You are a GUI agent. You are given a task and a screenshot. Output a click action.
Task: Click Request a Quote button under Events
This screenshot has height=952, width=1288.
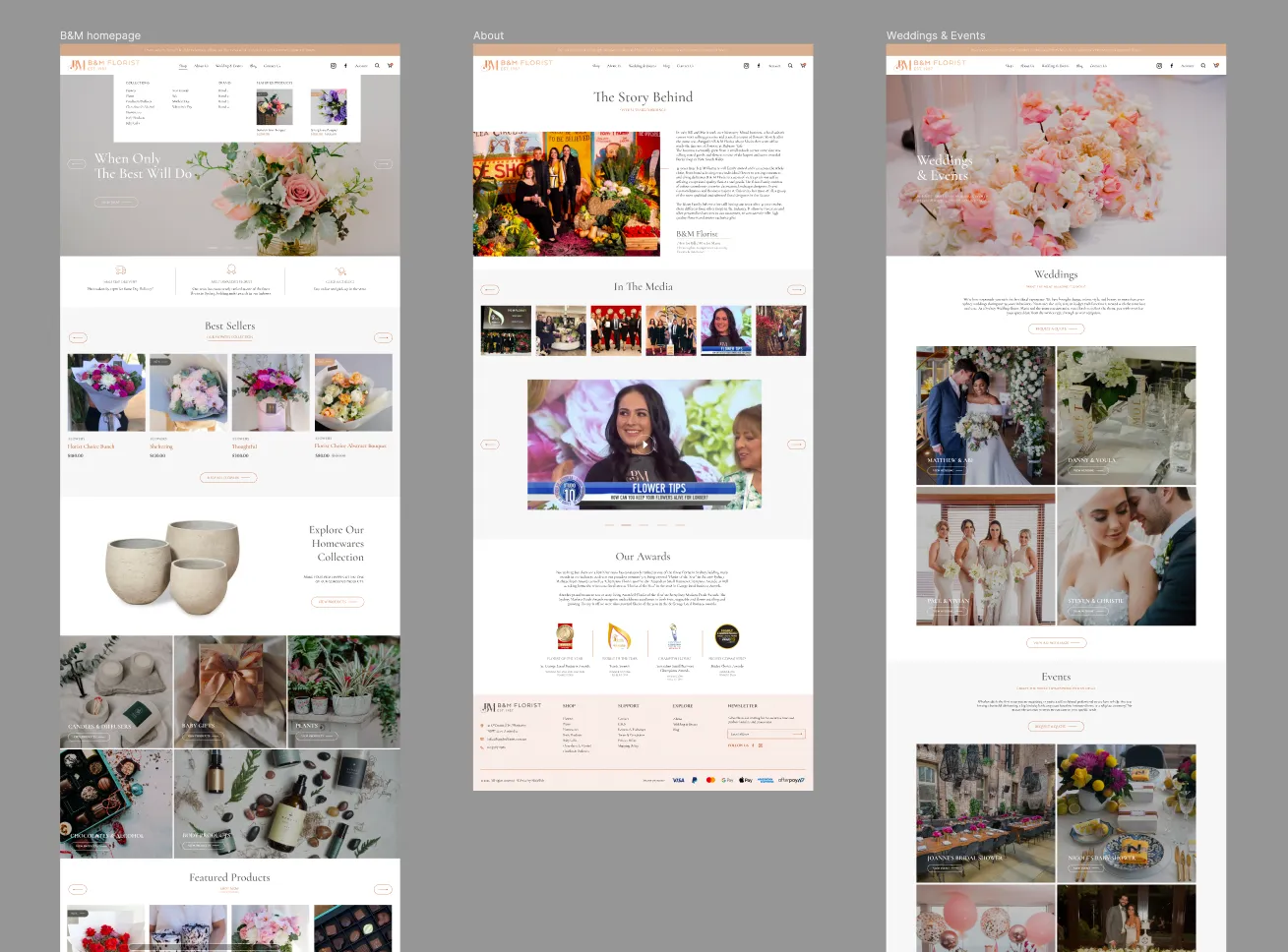[x=1056, y=726]
